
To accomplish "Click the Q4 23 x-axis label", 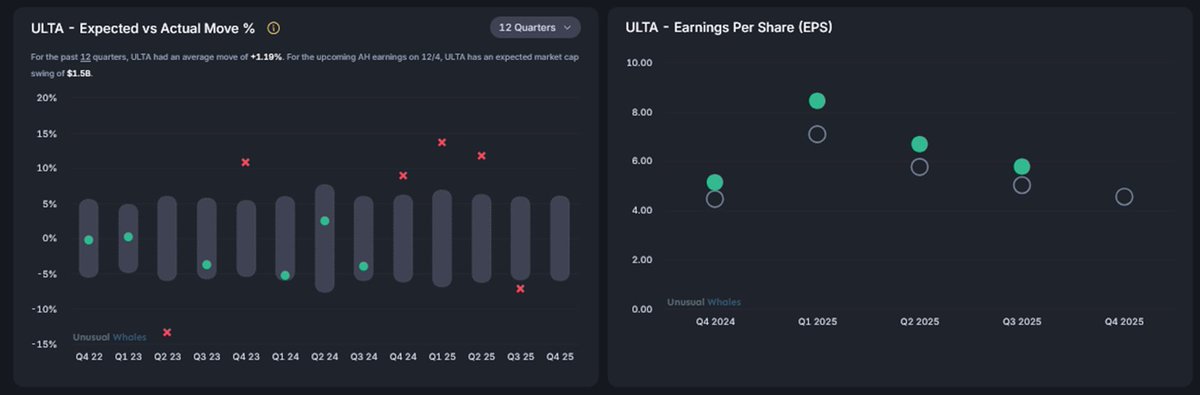I will (x=246, y=357).
